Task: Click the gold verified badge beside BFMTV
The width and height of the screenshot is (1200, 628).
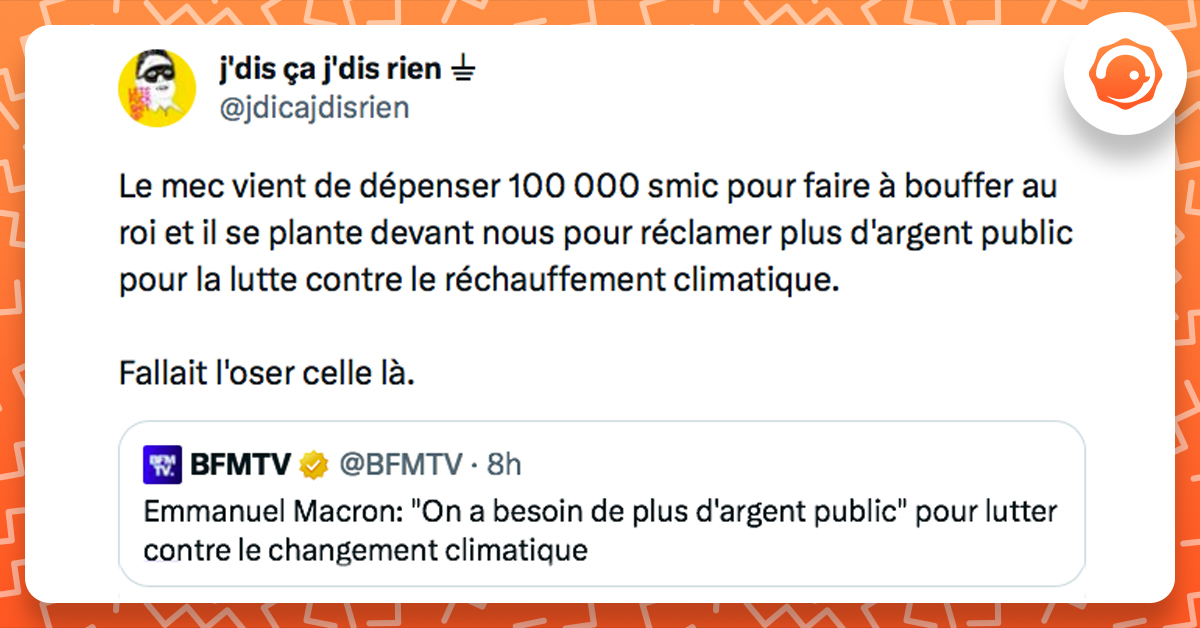Action: tap(312, 465)
